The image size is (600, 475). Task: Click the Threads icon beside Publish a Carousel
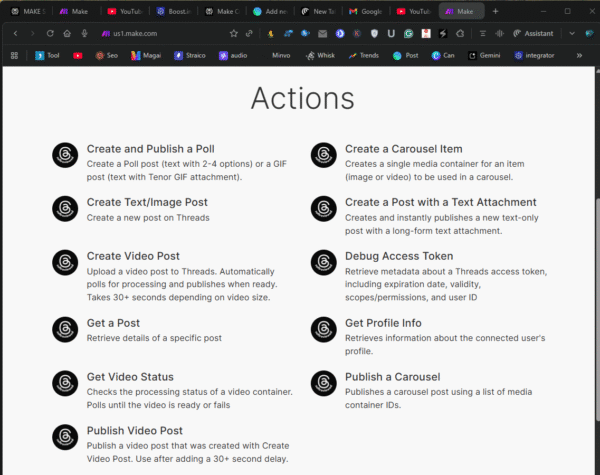[x=324, y=383]
